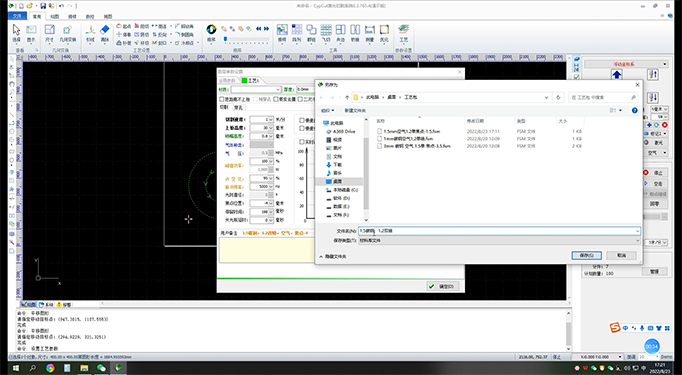The width and height of the screenshot is (682, 375).
Task: Open the save type dropdown
Action: [499, 240]
